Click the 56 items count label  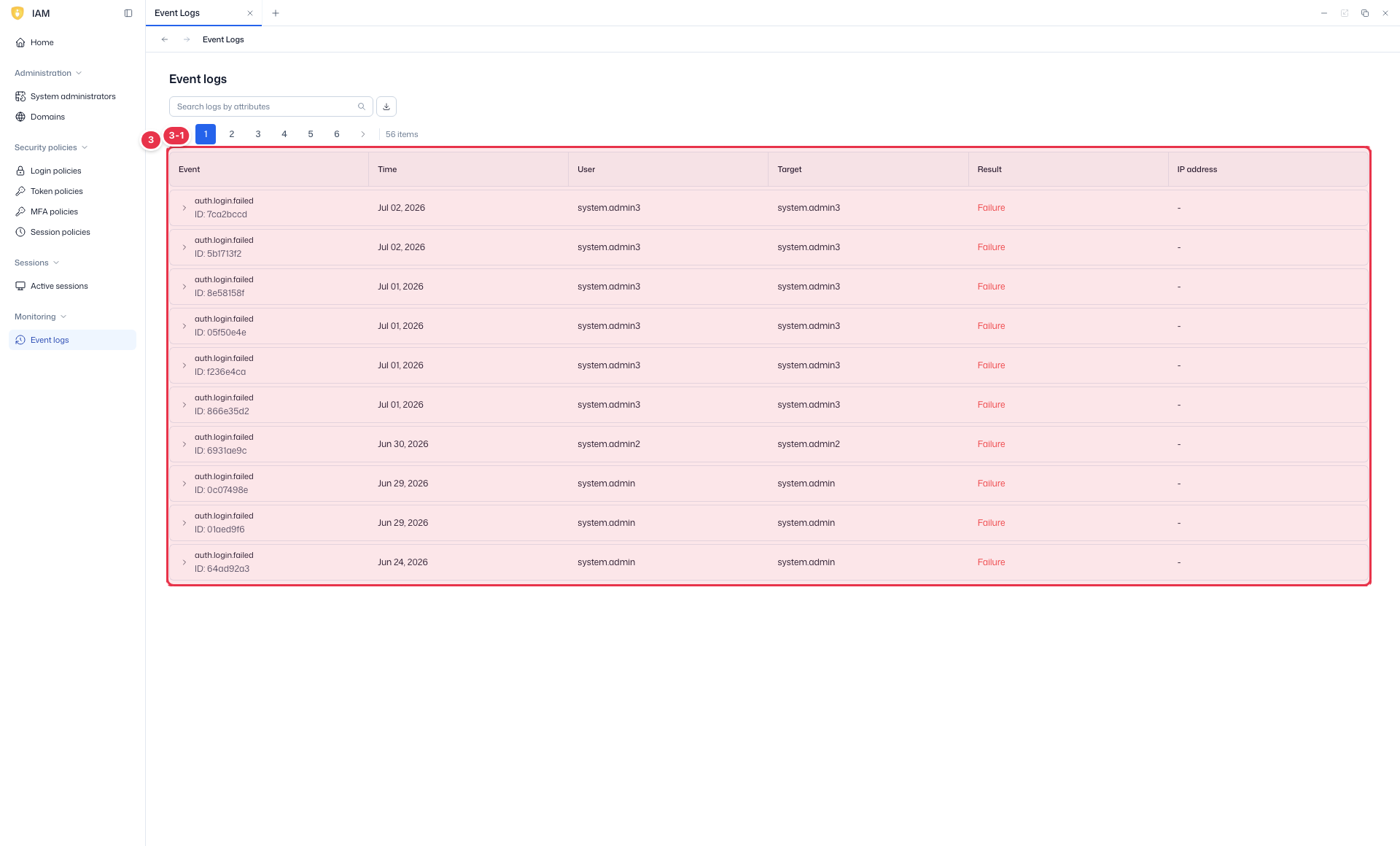402,134
